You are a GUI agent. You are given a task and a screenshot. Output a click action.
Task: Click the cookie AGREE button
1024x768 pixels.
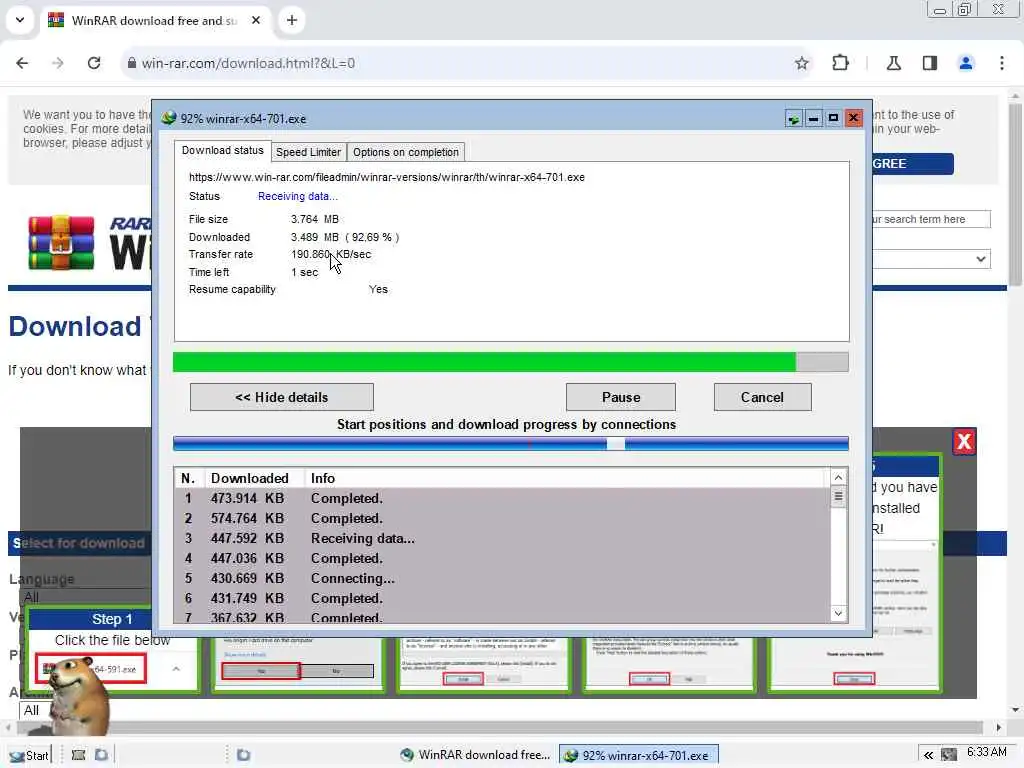[x=913, y=163]
